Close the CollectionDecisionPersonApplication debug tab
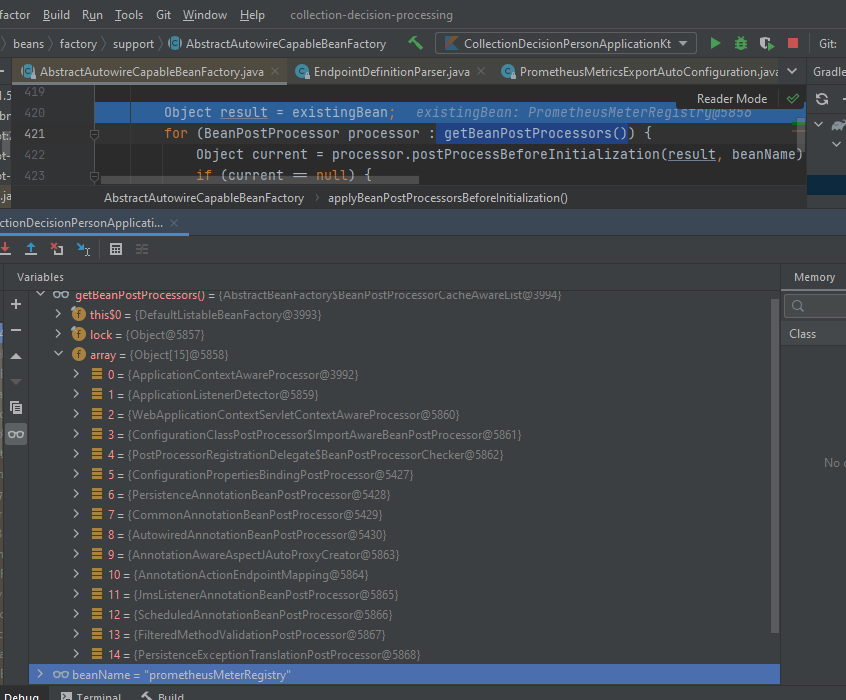The height and width of the screenshot is (700, 846). [174, 223]
